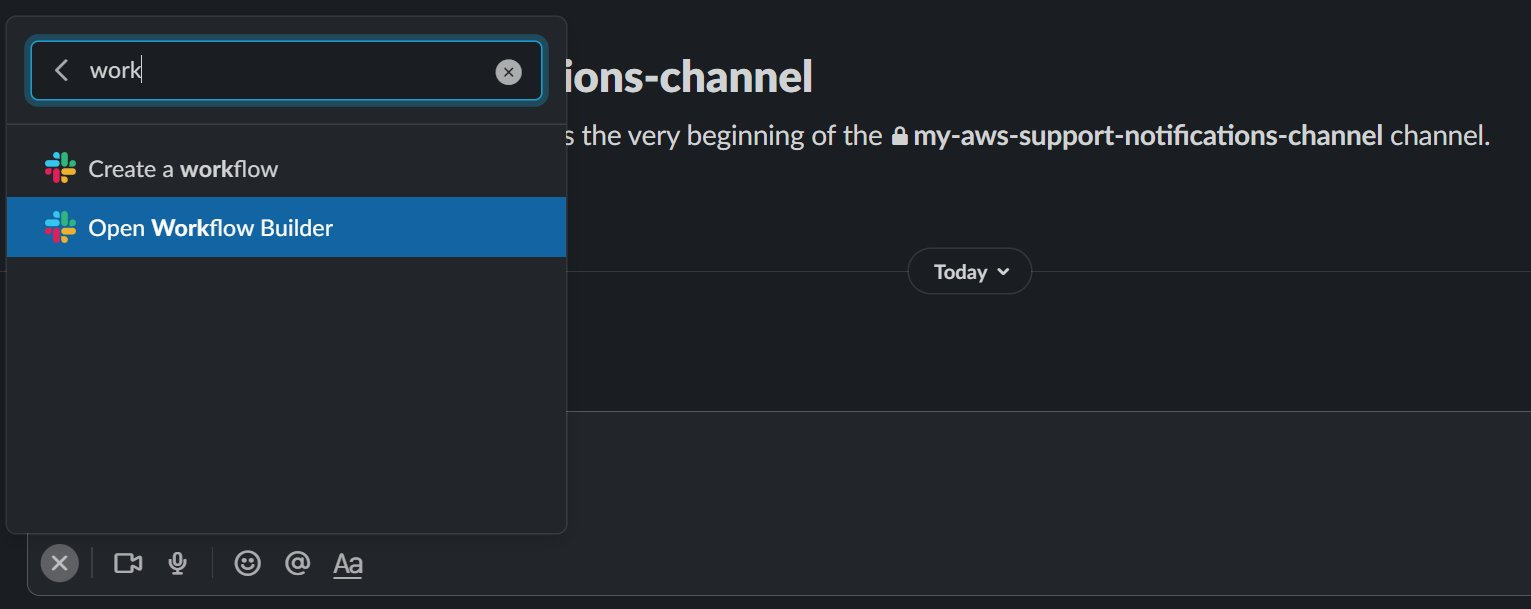Select the video clip icon in composer
1531x609 pixels.
127,563
